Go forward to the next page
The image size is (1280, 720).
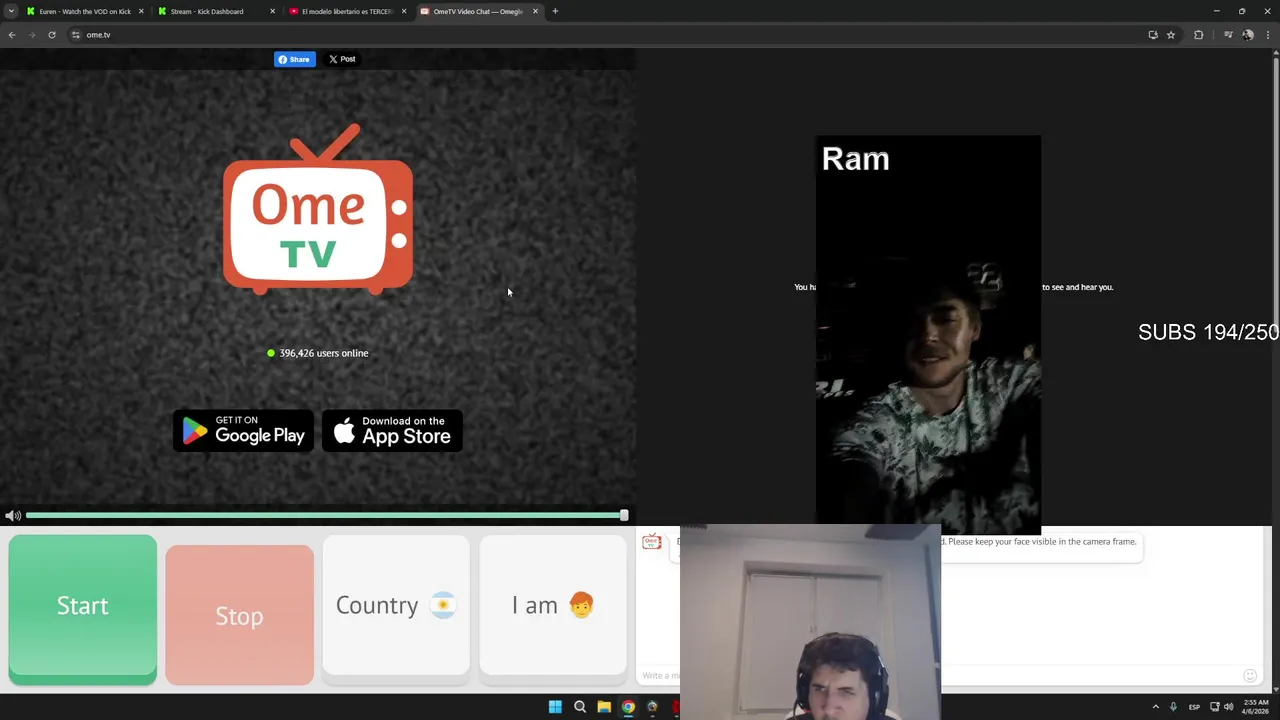tap(32, 35)
